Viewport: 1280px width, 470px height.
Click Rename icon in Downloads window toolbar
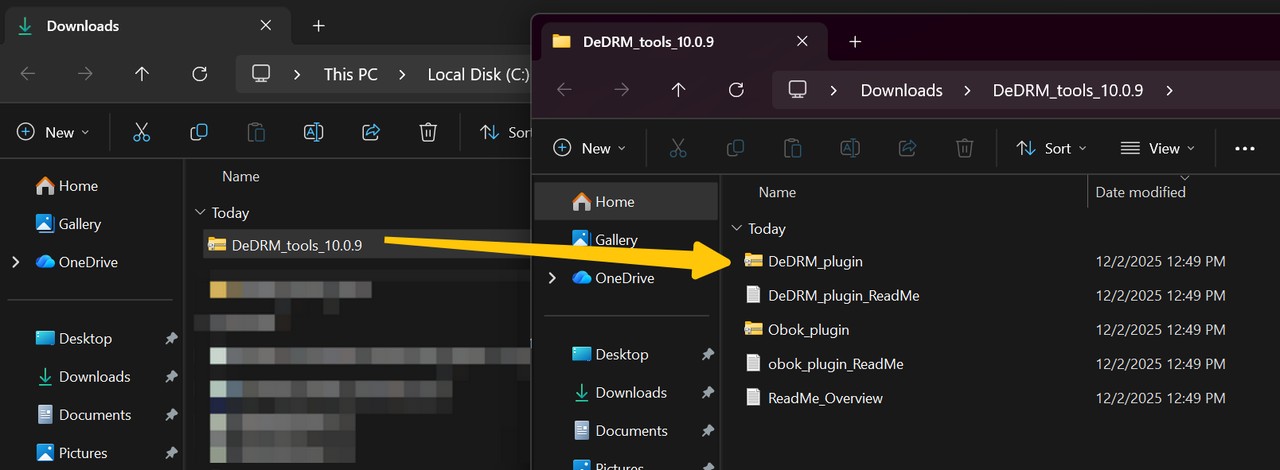[313, 132]
